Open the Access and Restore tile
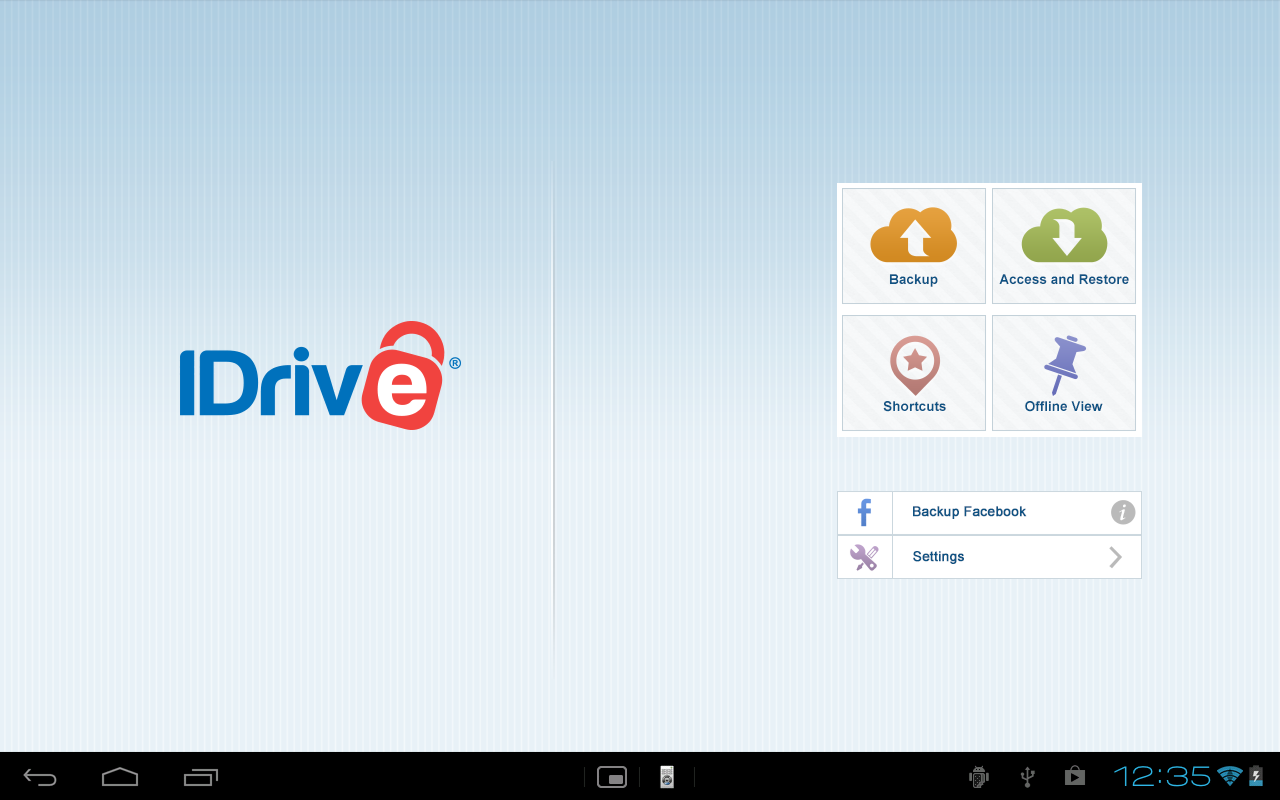This screenshot has width=1280, height=800. pyautogui.click(x=1064, y=246)
